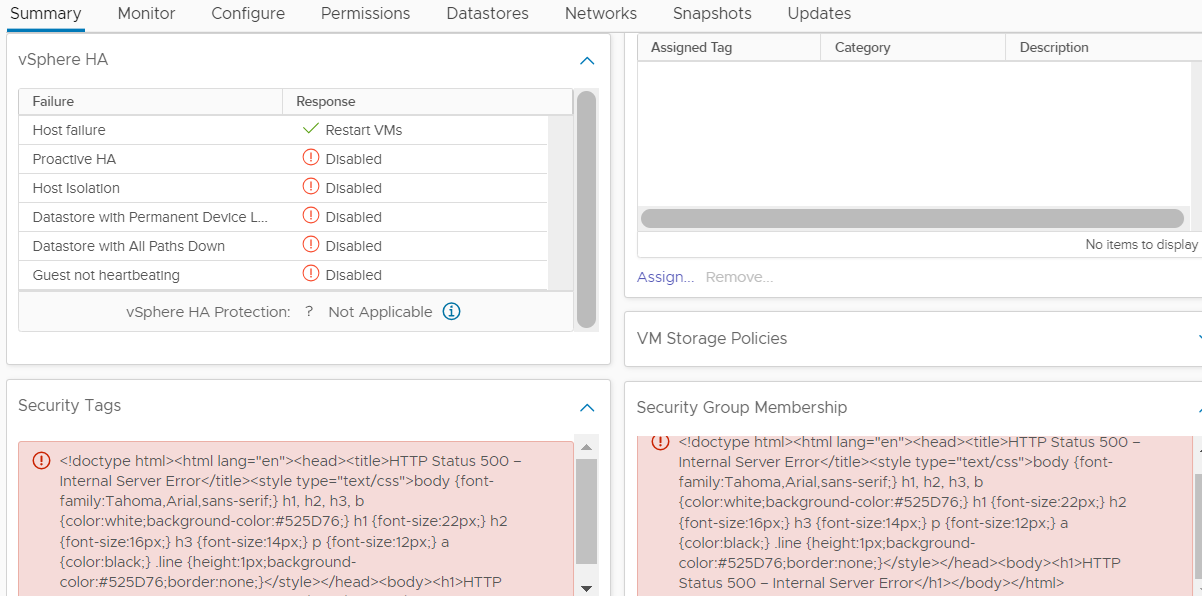Click the Guest not heartbeating warning icon
The height and width of the screenshot is (596, 1202).
click(x=310, y=274)
